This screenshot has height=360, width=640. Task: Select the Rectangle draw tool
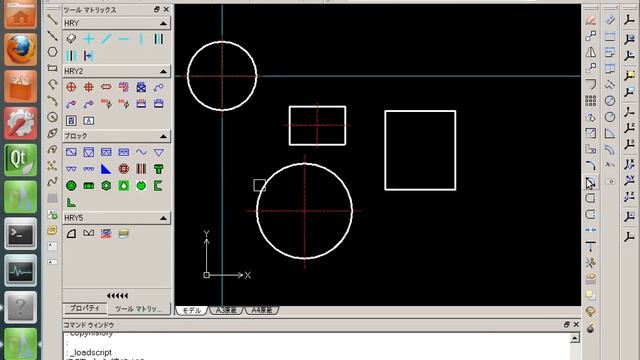(52, 68)
